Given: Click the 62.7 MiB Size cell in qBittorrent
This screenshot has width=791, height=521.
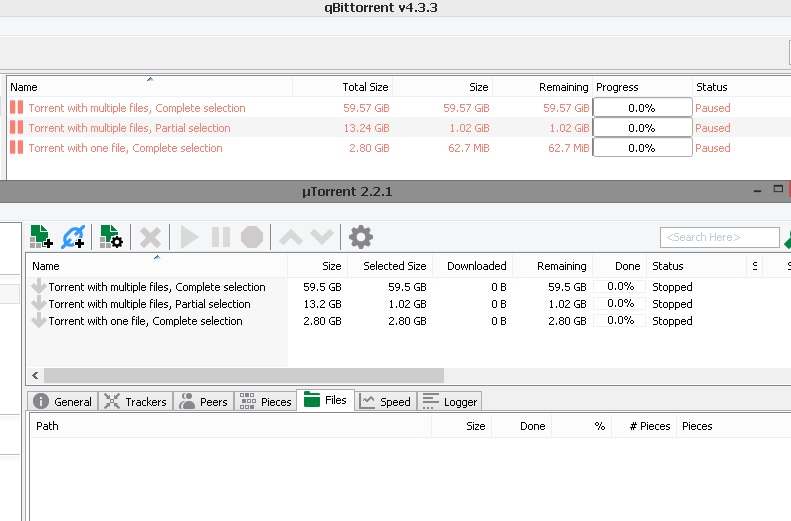Looking at the screenshot, I should [469, 148].
